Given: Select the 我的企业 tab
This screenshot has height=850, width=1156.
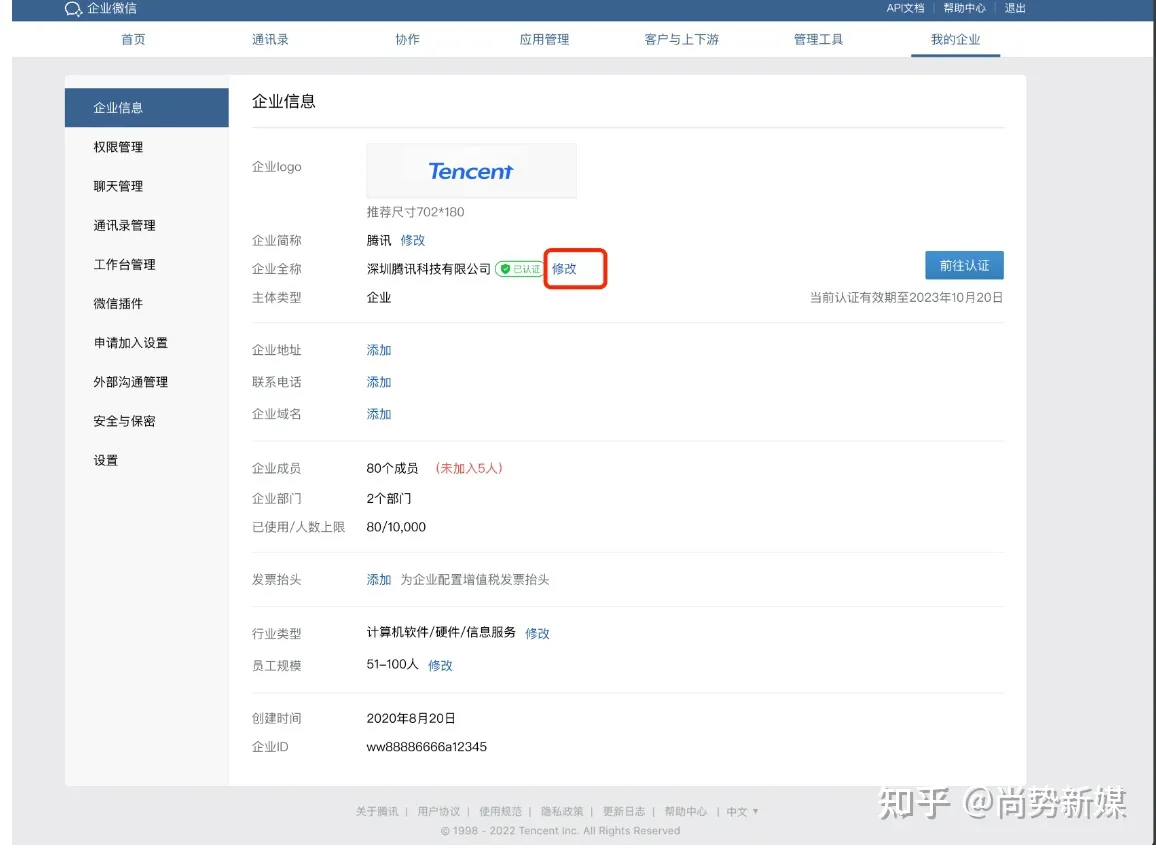Looking at the screenshot, I should click(955, 39).
